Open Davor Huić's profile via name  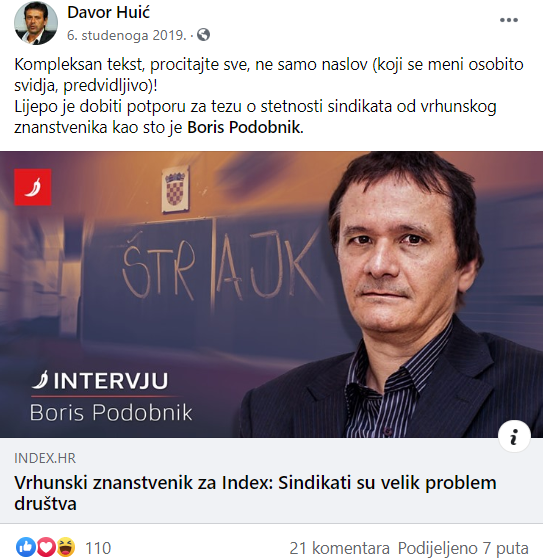tap(109, 12)
